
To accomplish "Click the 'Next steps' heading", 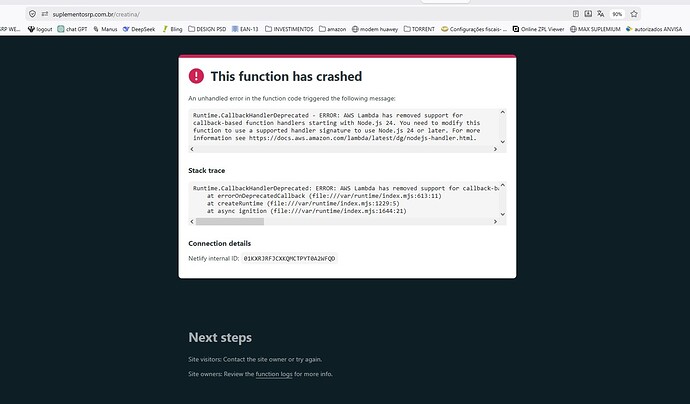I will tap(220, 338).
